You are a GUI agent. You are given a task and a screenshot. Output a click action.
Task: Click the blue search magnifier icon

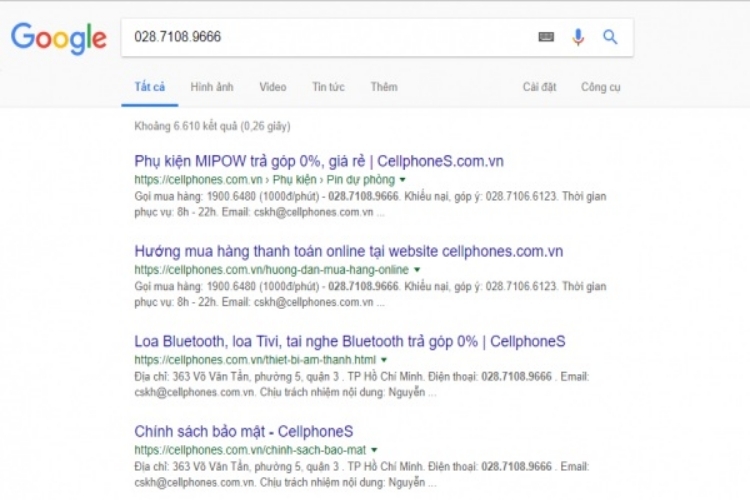(x=610, y=37)
